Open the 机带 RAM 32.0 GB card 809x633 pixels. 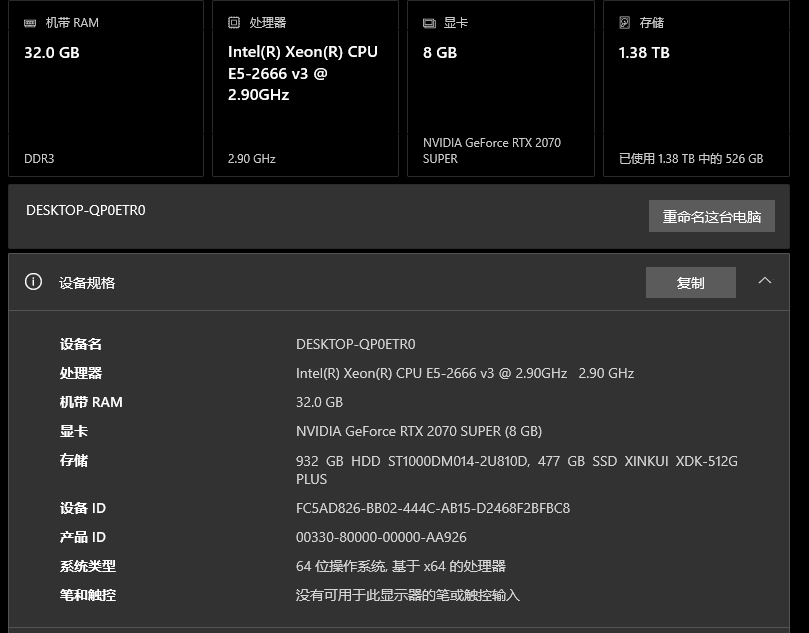pos(106,88)
